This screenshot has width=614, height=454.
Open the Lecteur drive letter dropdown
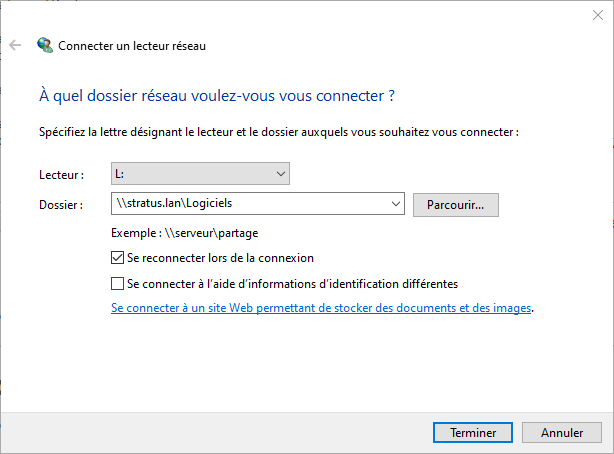point(280,174)
